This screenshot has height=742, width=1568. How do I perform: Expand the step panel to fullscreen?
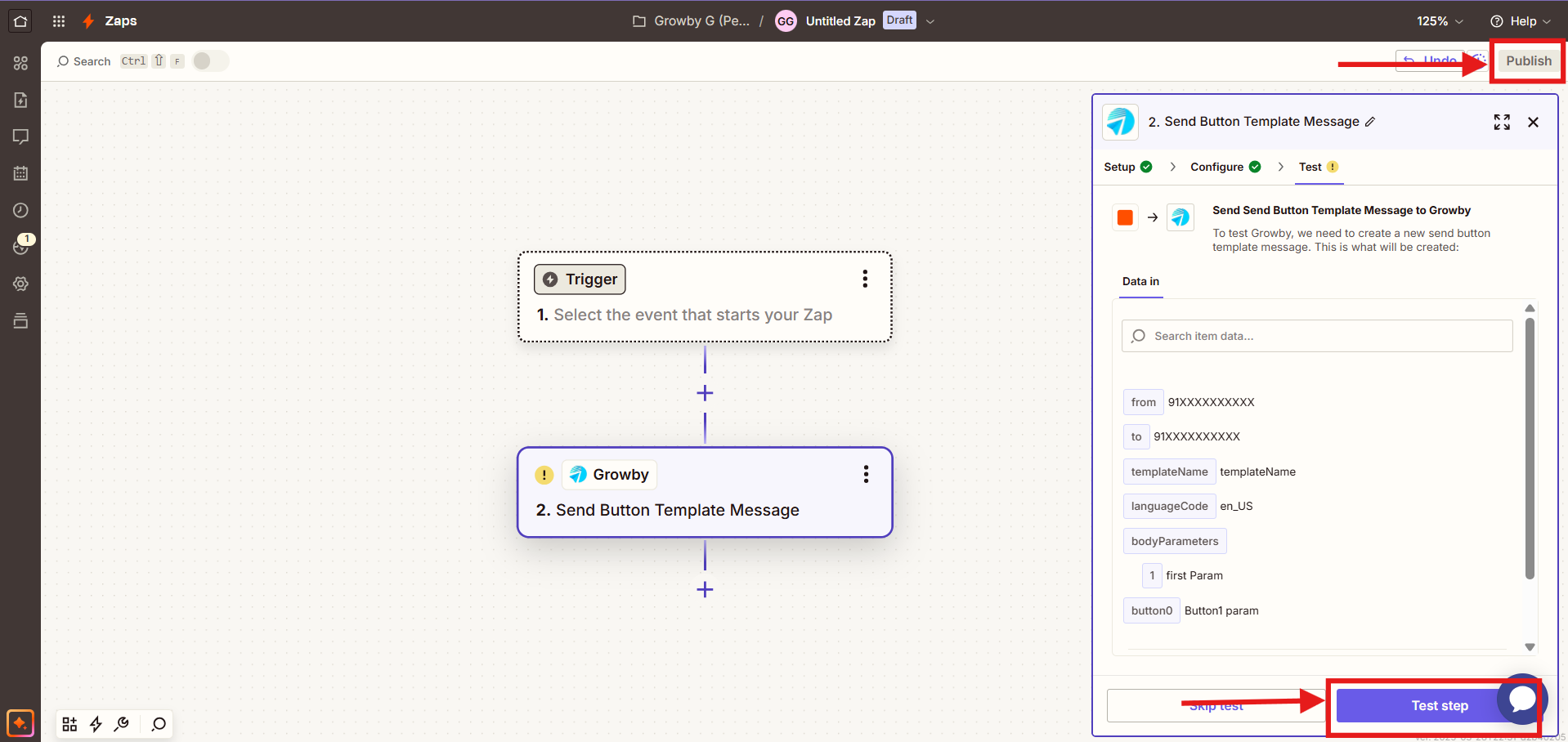pyautogui.click(x=1501, y=122)
